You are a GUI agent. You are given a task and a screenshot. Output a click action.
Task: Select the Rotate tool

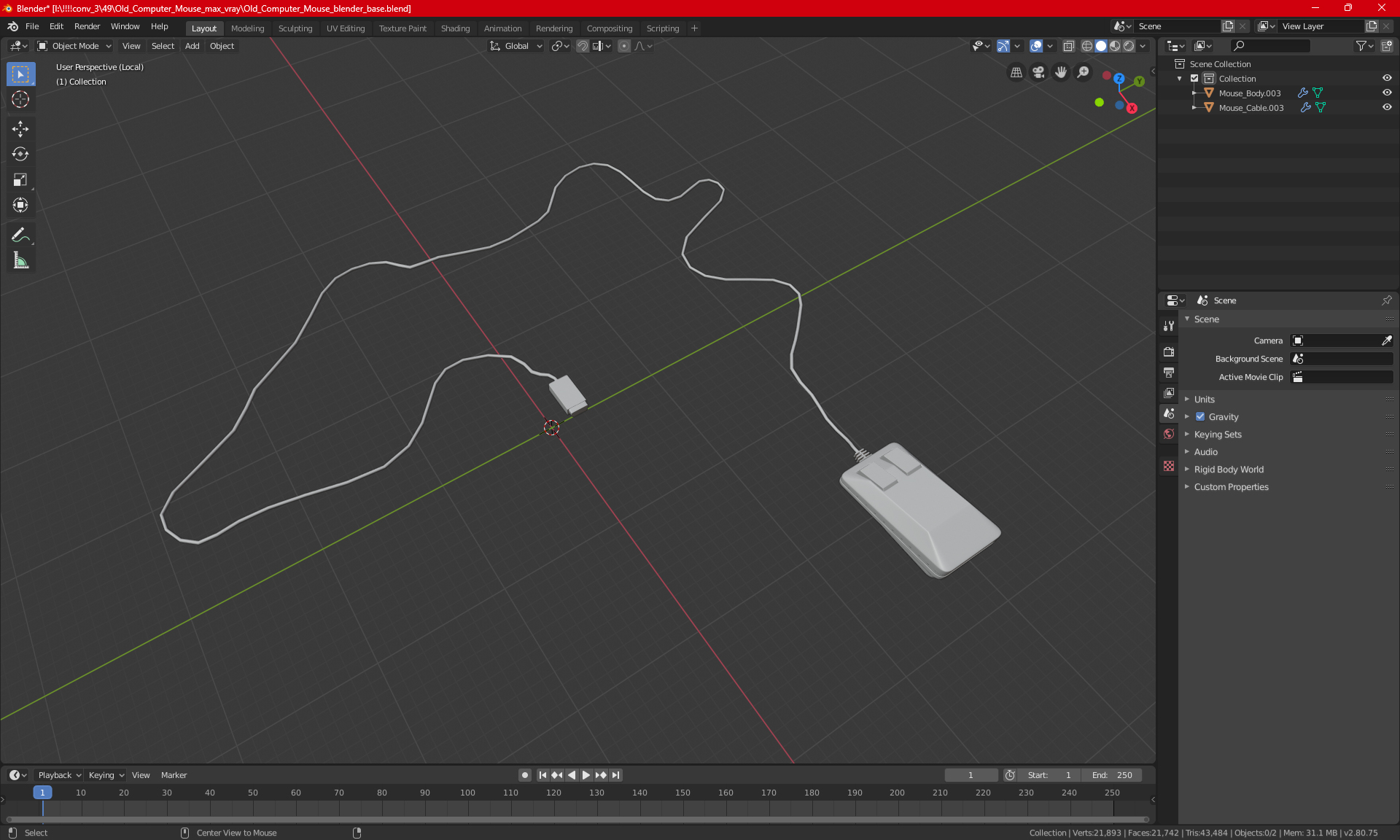pos(20,154)
